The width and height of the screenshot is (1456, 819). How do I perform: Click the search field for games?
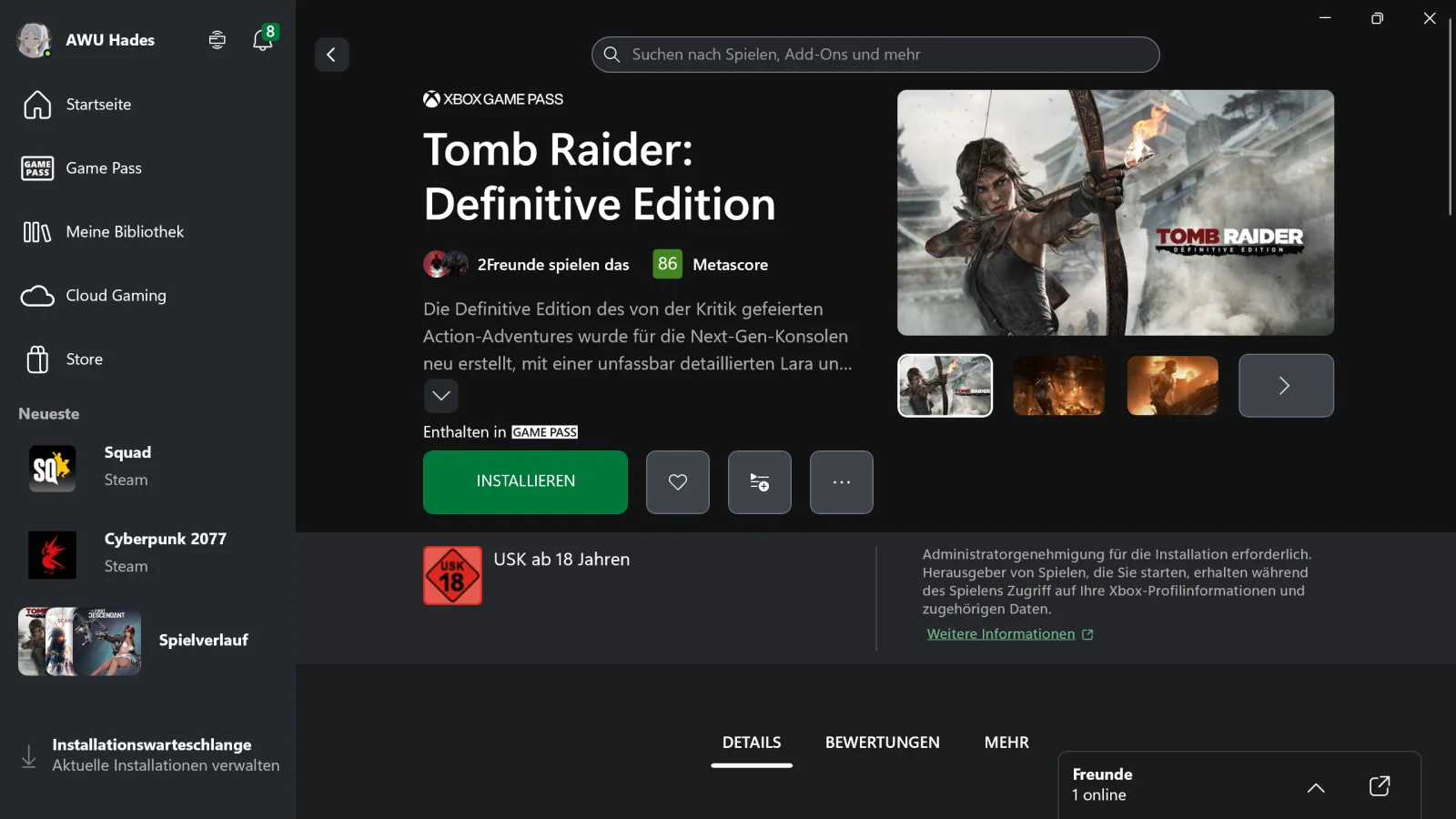(x=875, y=55)
